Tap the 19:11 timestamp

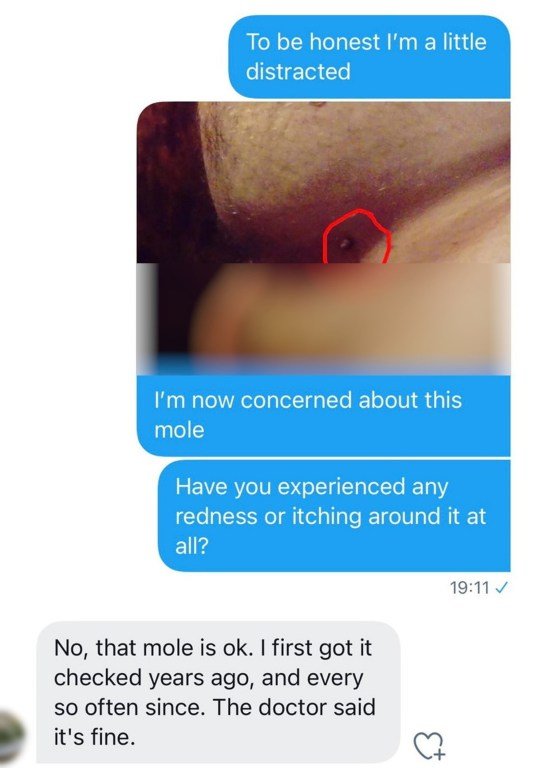(469, 587)
